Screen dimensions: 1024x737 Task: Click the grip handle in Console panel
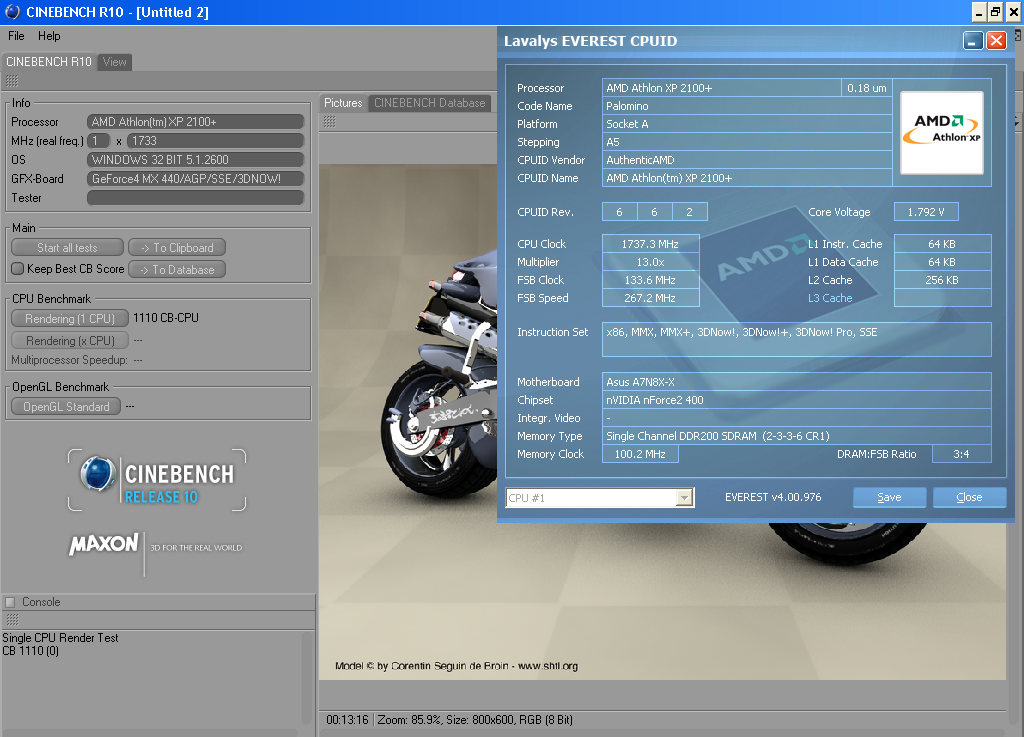(x=12, y=619)
